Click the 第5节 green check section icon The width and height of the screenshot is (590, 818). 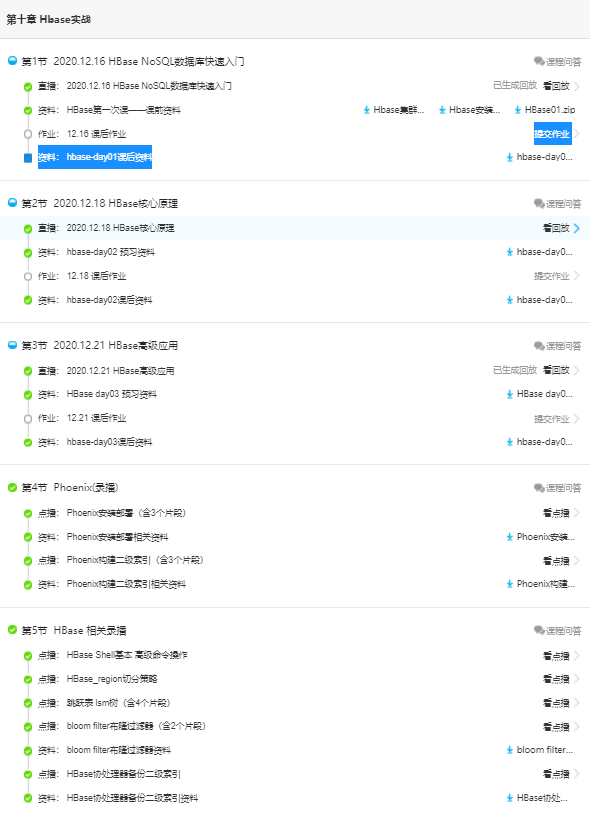click(13, 630)
